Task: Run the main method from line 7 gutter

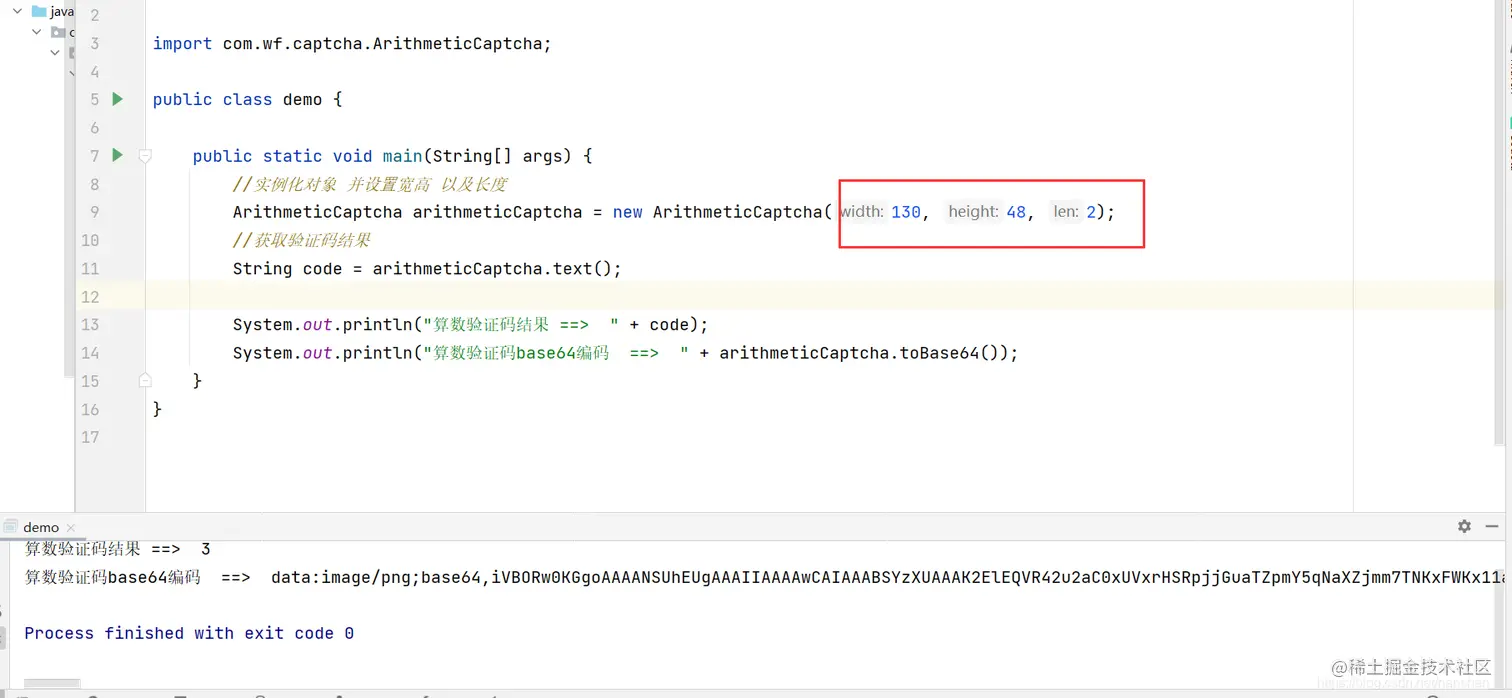Action: tap(118, 155)
